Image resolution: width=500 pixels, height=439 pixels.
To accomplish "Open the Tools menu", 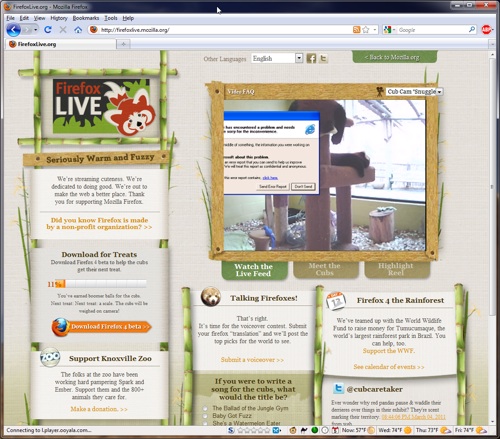I will (x=111, y=18).
